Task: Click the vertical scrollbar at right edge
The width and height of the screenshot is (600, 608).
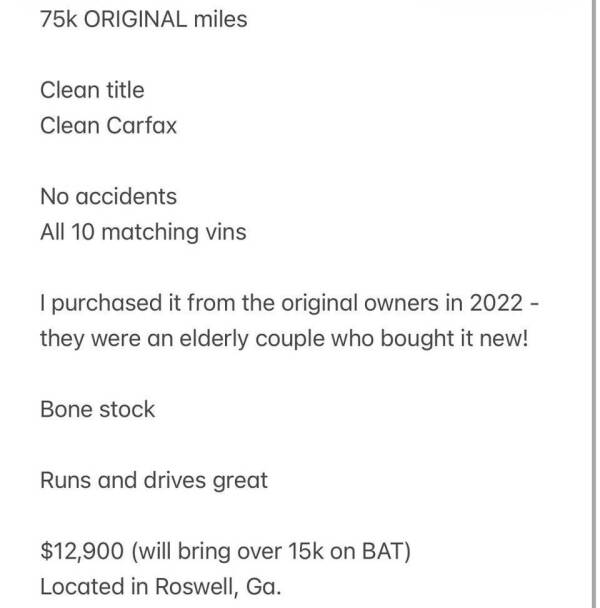Action: pyautogui.click(x=594, y=304)
